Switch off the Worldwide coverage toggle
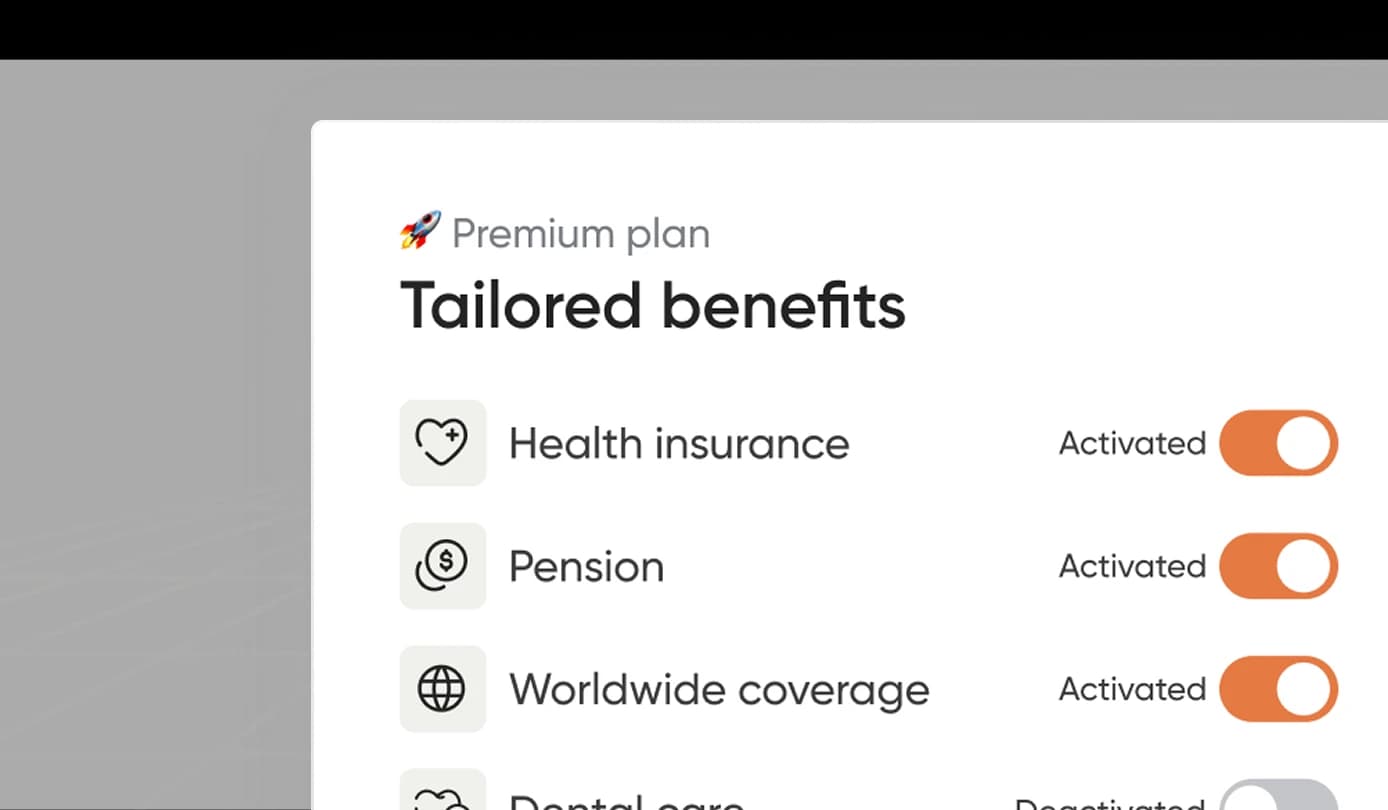 (x=1278, y=689)
